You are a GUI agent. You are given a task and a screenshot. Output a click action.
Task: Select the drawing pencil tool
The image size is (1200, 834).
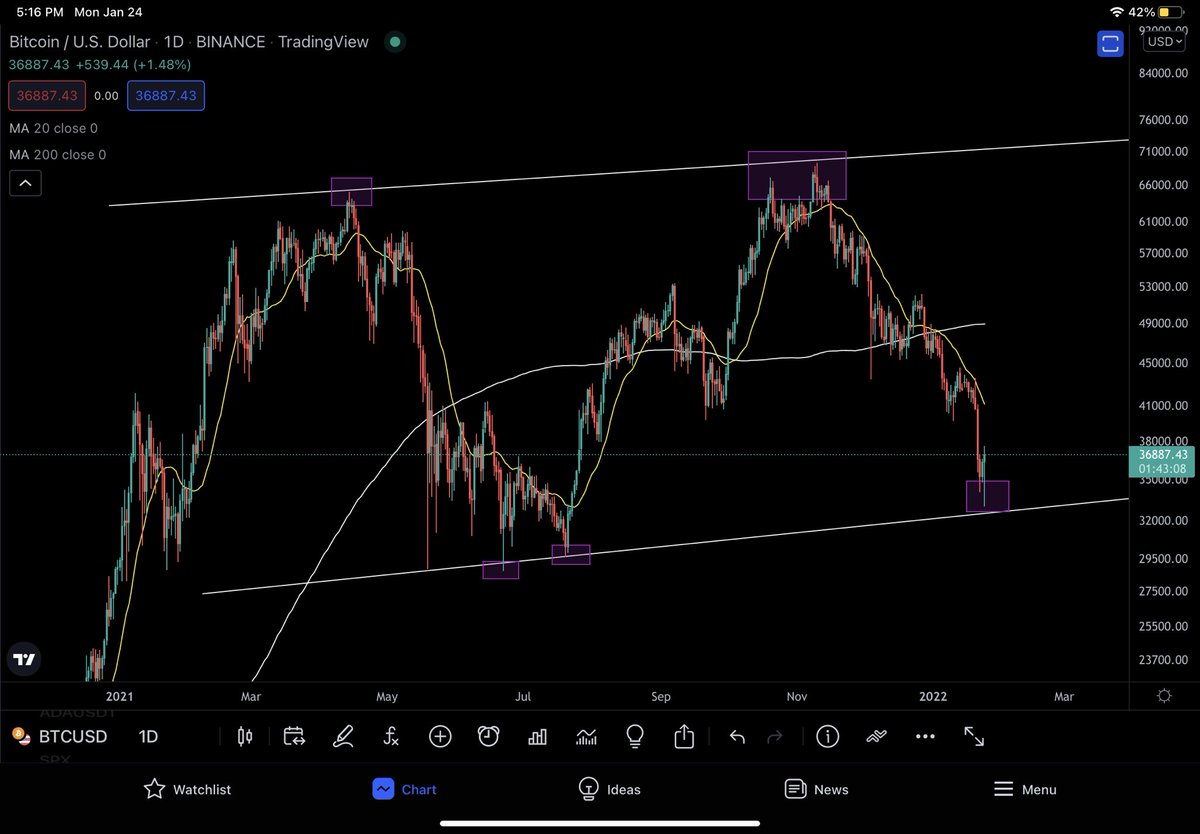point(343,737)
